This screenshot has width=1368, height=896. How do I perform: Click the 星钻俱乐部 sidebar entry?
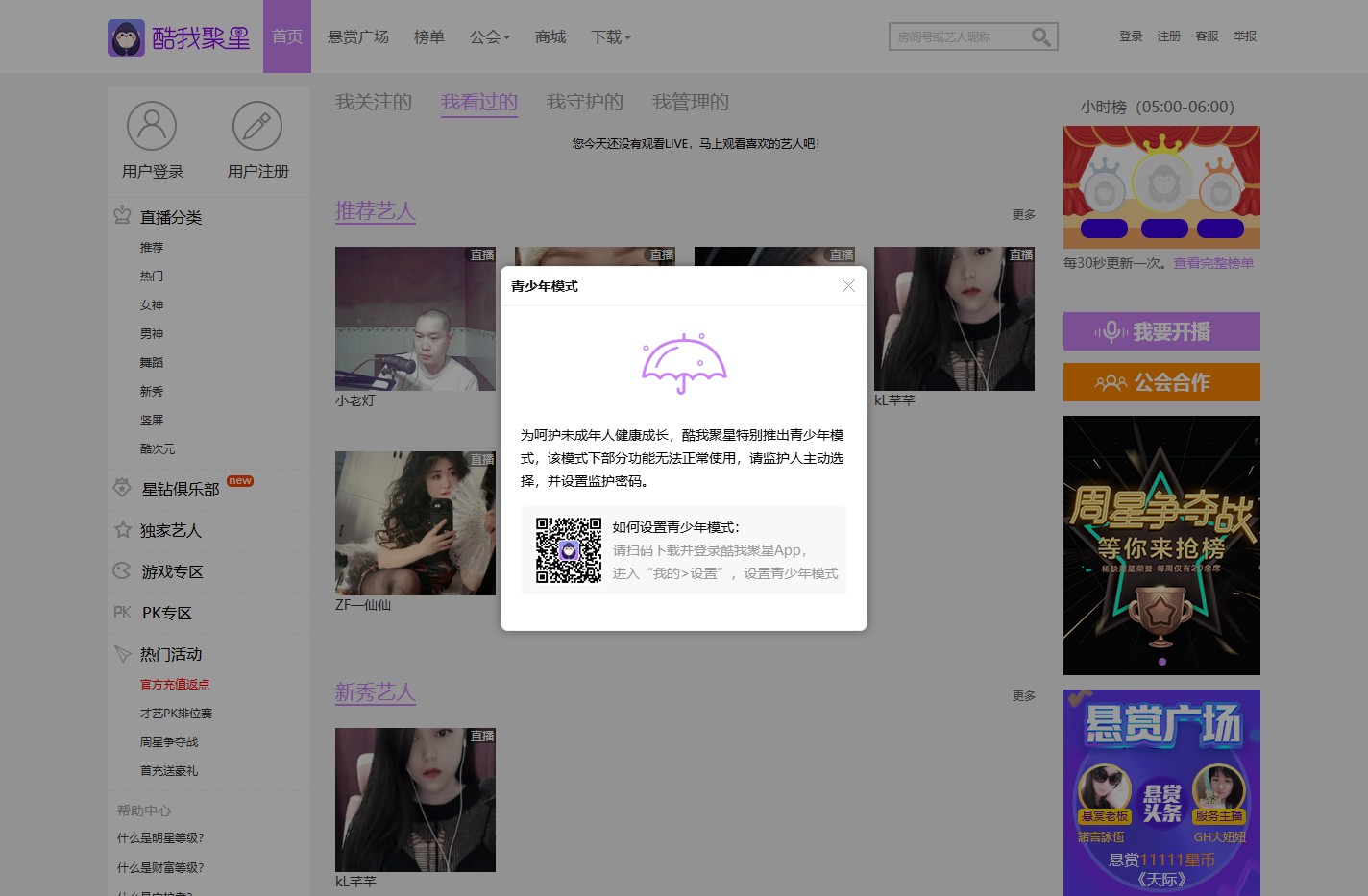181,489
